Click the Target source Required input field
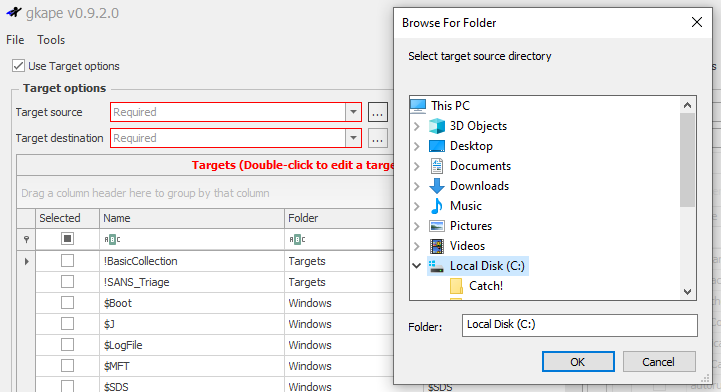 click(228, 112)
